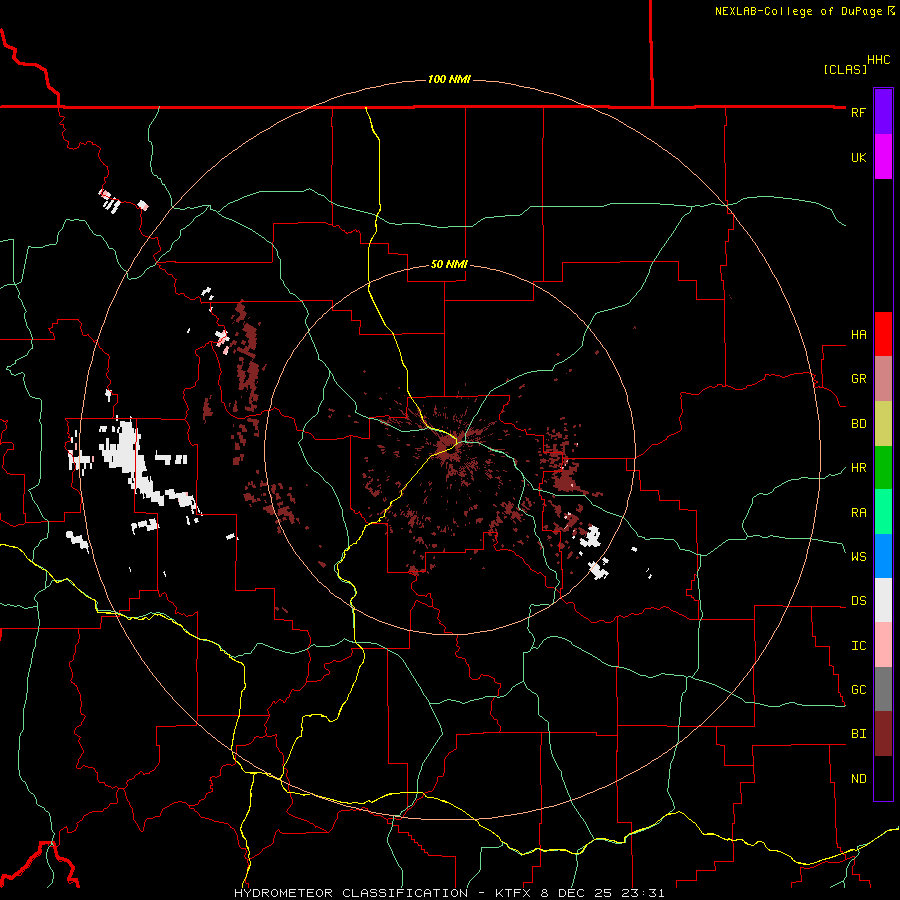Screen dimensions: 900x900
Task: Click the NEXLAB-College of DuPage credit
Action: click(804, 11)
